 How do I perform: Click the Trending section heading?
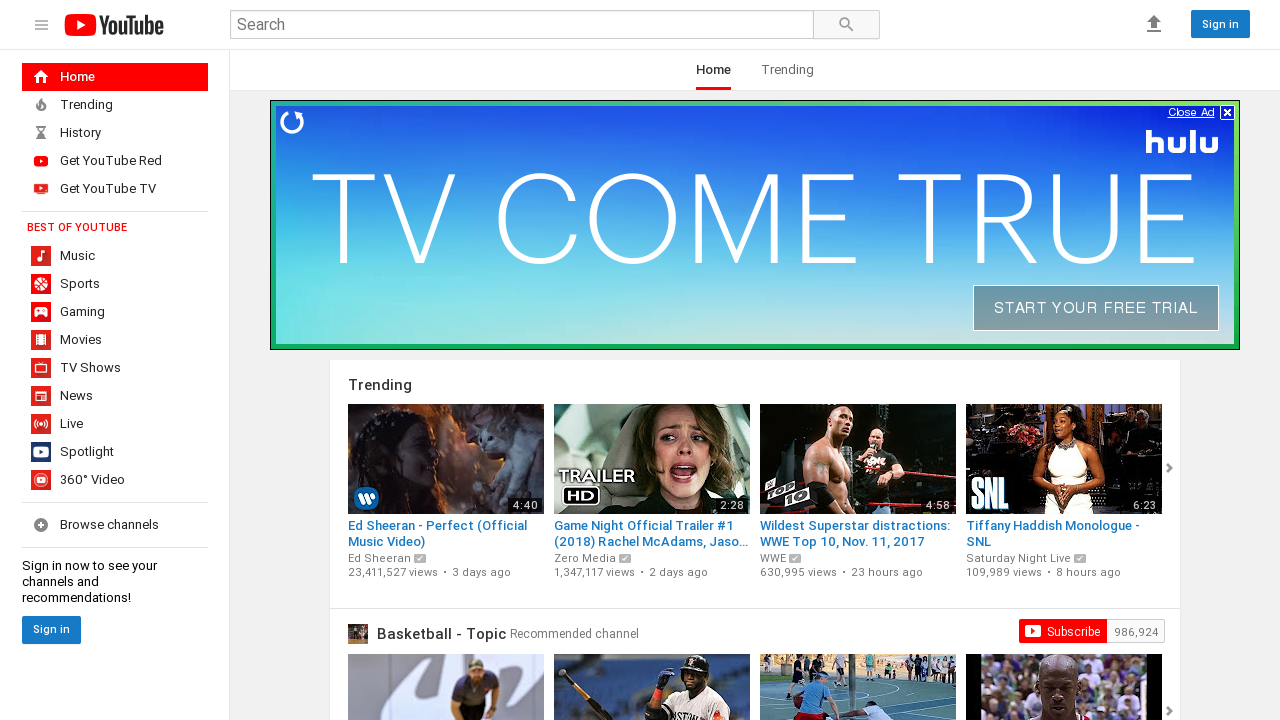(x=380, y=385)
